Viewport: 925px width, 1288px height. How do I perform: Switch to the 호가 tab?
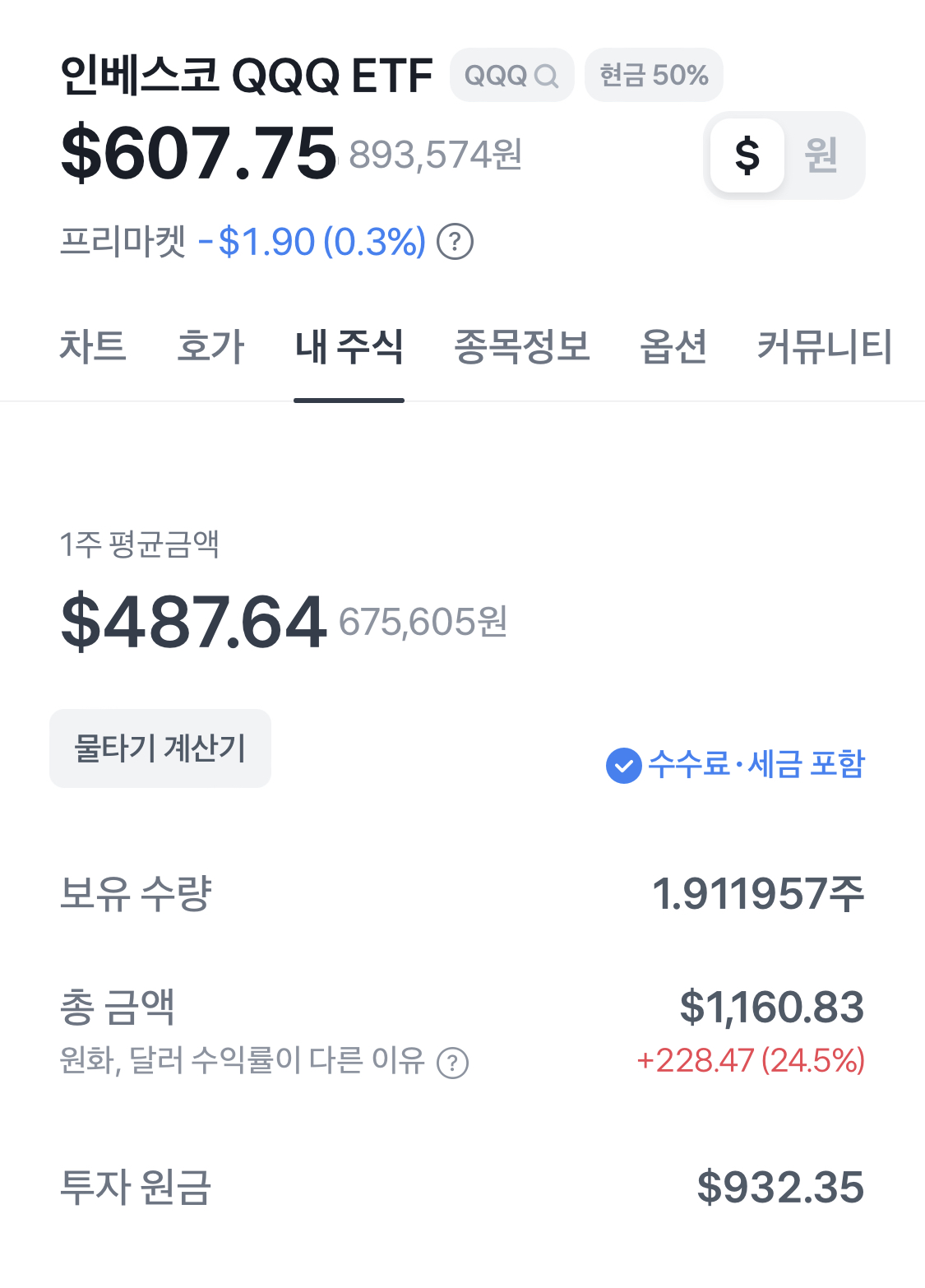[210, 346]
